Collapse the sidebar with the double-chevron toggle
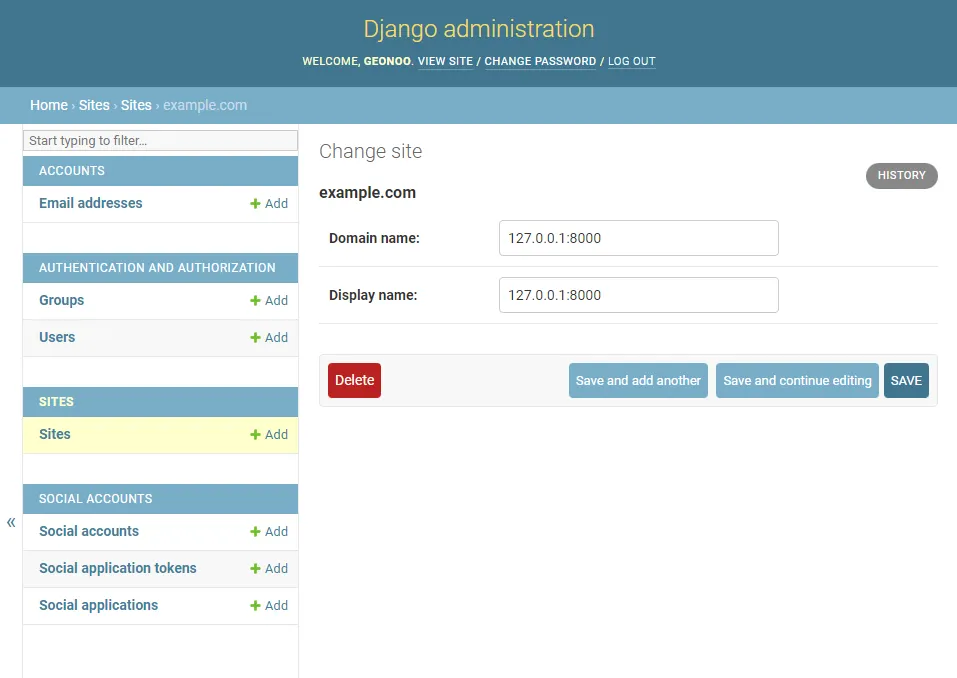Viewport: 957px width, 678px height. pos(11,522)
